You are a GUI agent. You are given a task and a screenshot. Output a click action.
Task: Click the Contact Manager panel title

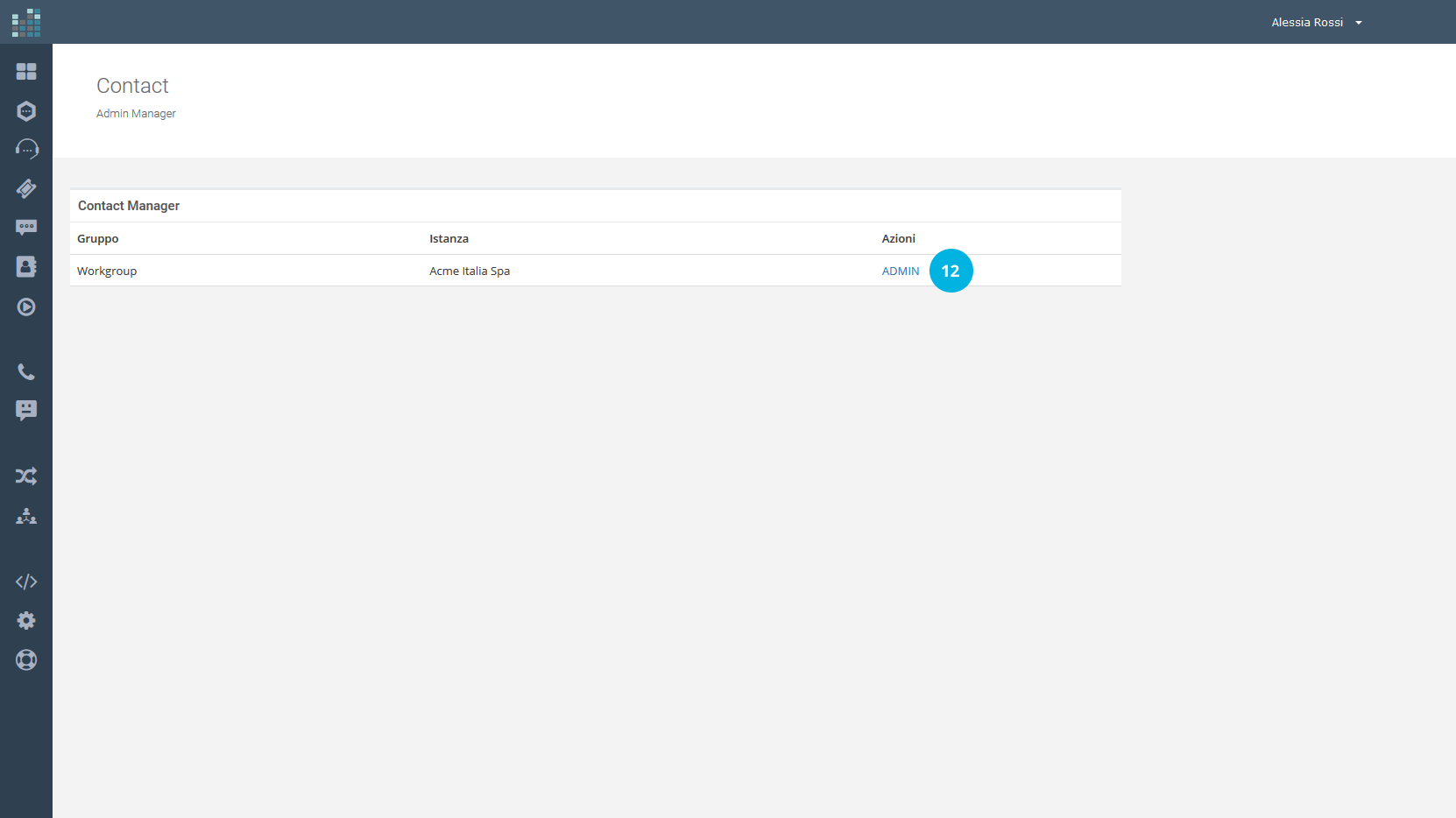click(x=129, y=206)
